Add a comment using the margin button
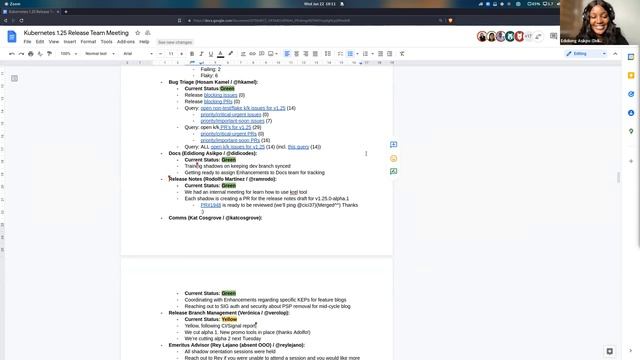This screenshot has height=360, width=640. point(393,145)
